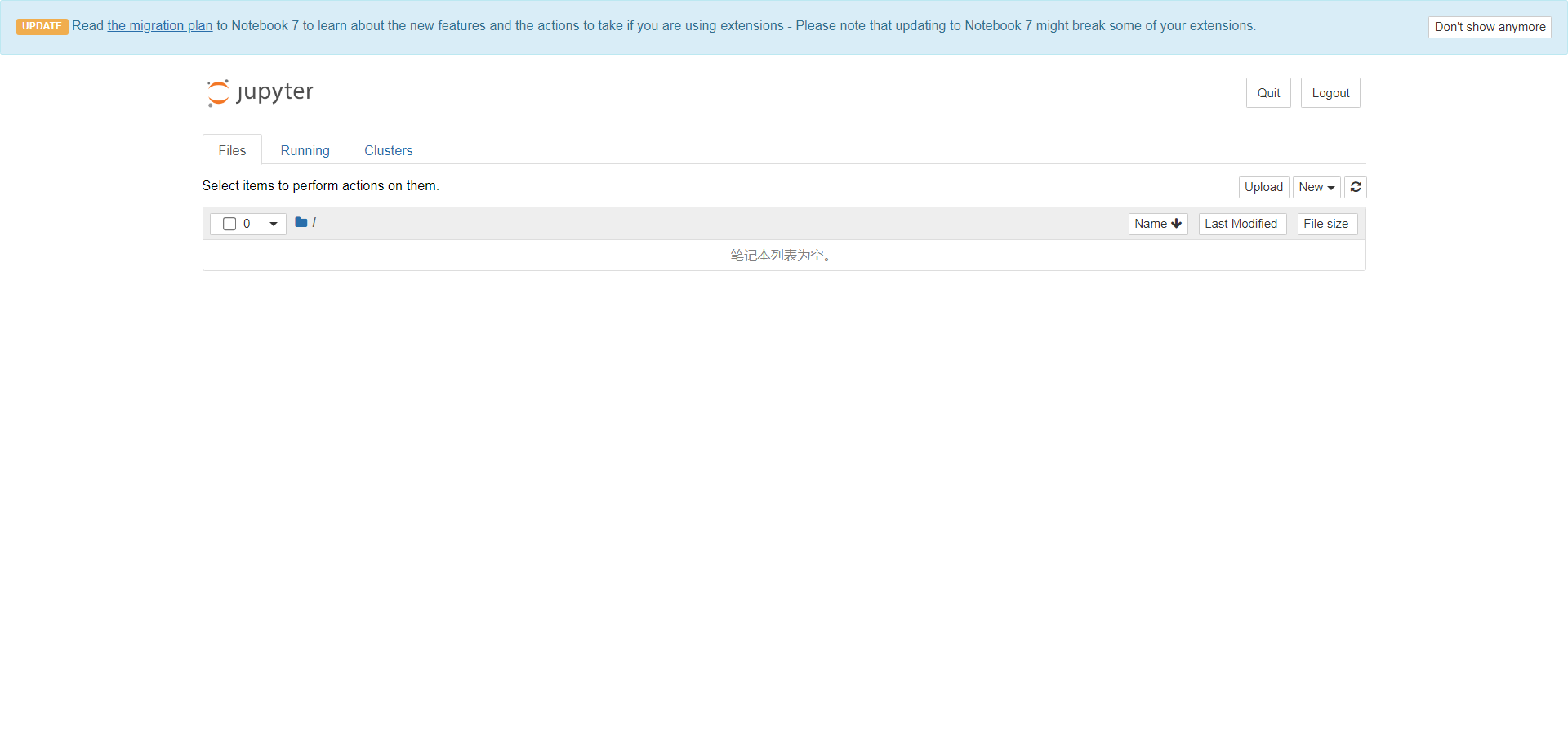Click the Quit button
This screenshot has width=1568, height=730.
click(1267, 93)
